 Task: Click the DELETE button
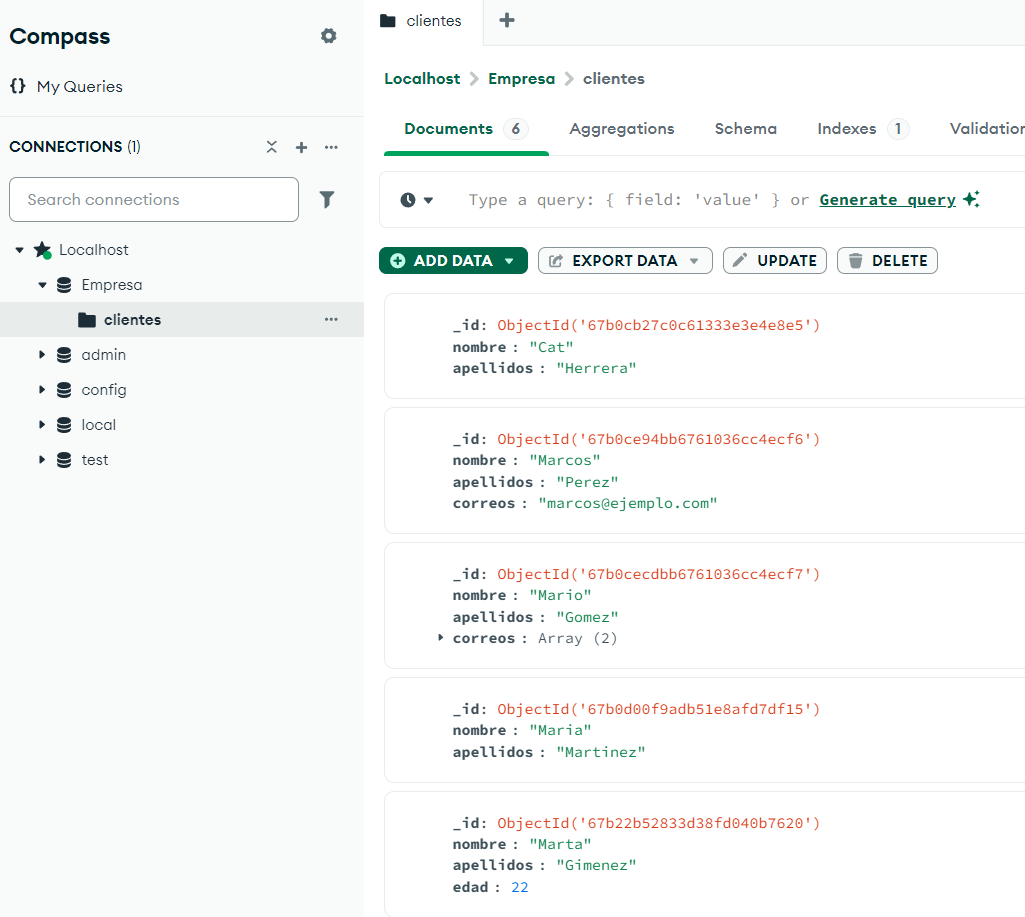[887, 261]
